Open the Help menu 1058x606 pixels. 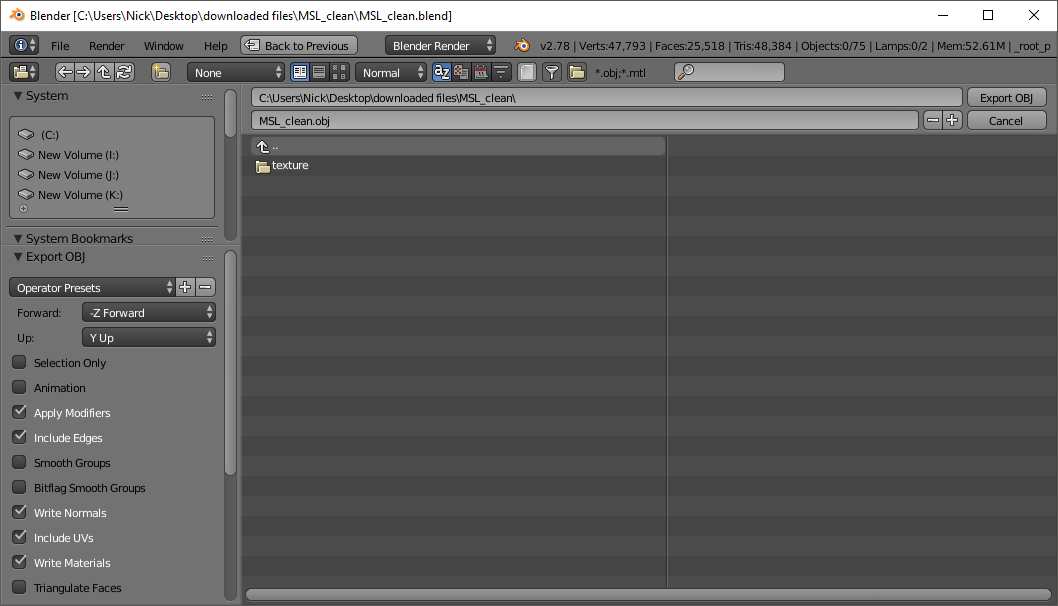pyautogui.click(x=216, y=46)
